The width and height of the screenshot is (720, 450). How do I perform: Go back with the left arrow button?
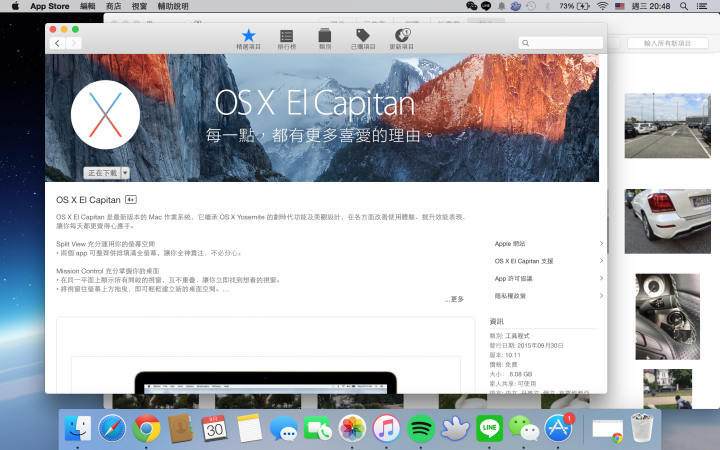(x=57, y=43)
